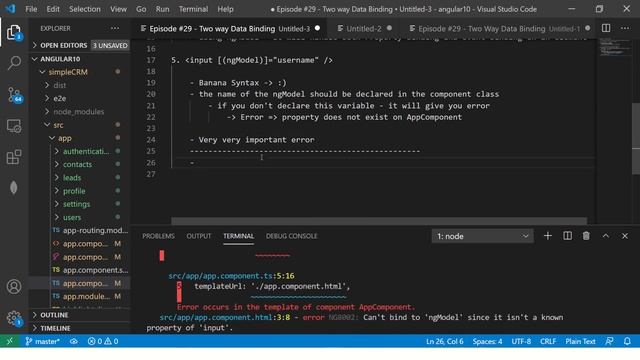Click the master branch indicator
The width and height of the screenshot is (640, 360).
(x=42, y=341)
